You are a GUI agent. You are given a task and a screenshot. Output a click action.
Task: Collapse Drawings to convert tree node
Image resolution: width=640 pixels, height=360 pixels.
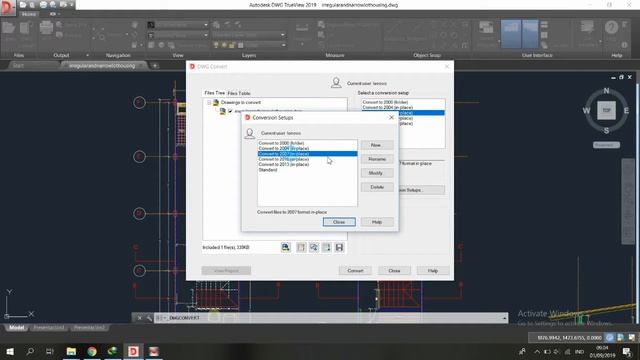click(209, 102)
